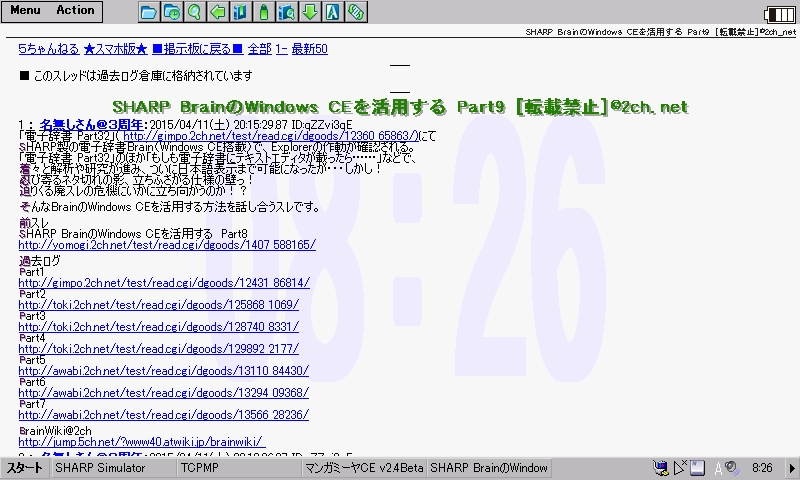Viewport: 800px width, 480px height.
Task: Open the brainwiki atwiki.jp link
Action: [141, 442]
